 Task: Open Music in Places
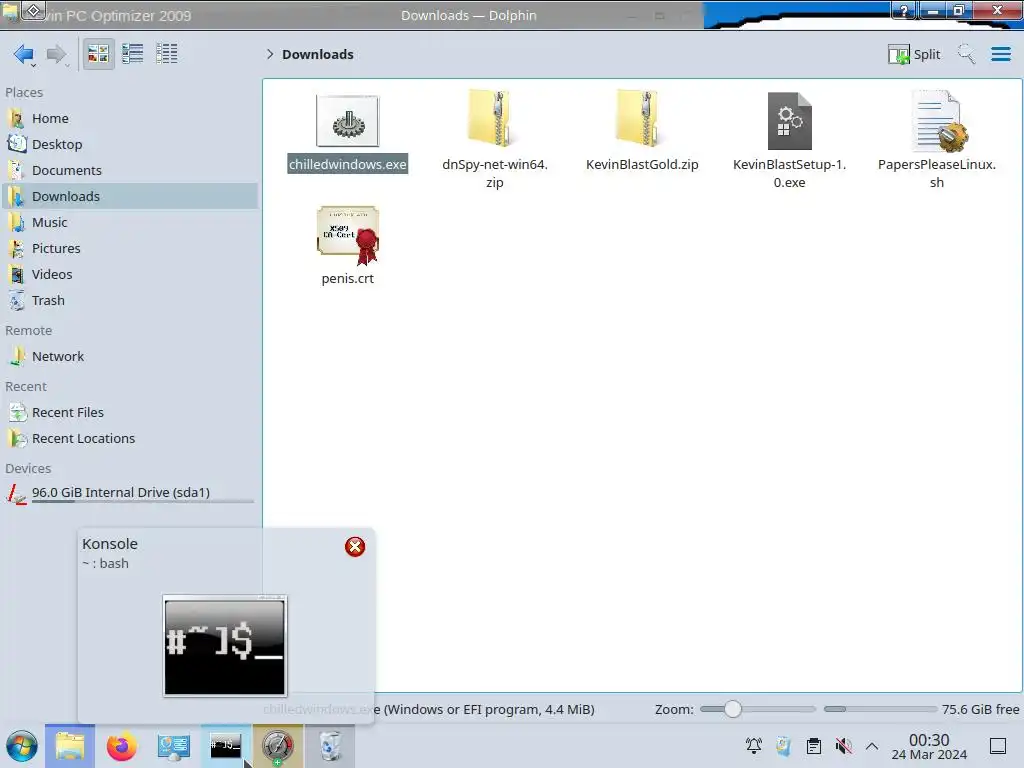[x=131, y=223]
